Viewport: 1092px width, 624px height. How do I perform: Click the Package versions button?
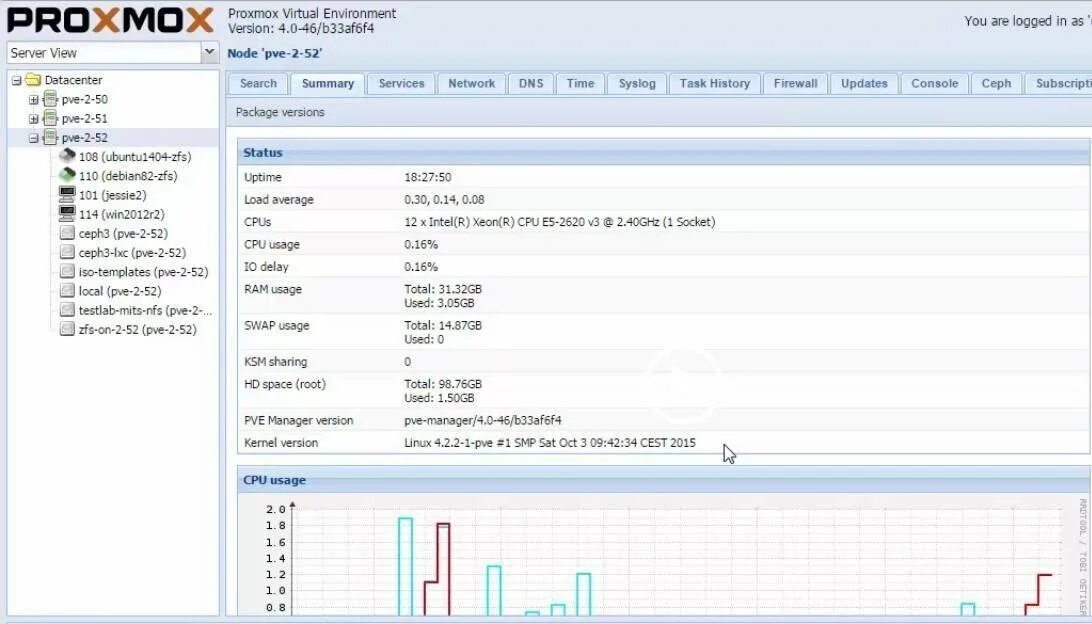pyautogui.click(x=280, y=112)
